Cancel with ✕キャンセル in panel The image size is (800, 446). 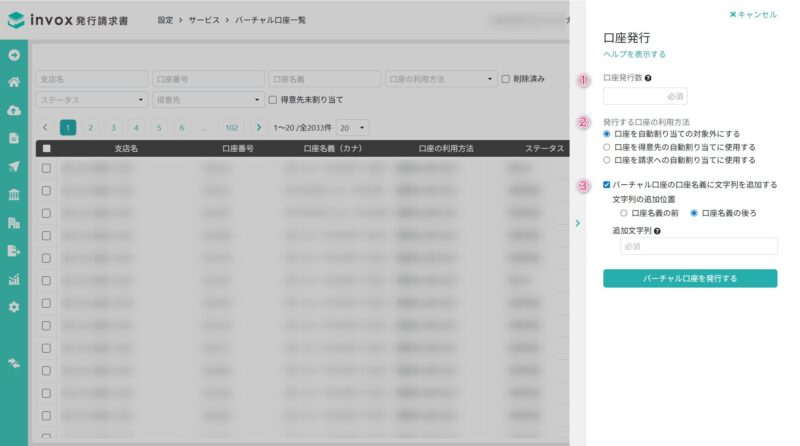(753, 14)
